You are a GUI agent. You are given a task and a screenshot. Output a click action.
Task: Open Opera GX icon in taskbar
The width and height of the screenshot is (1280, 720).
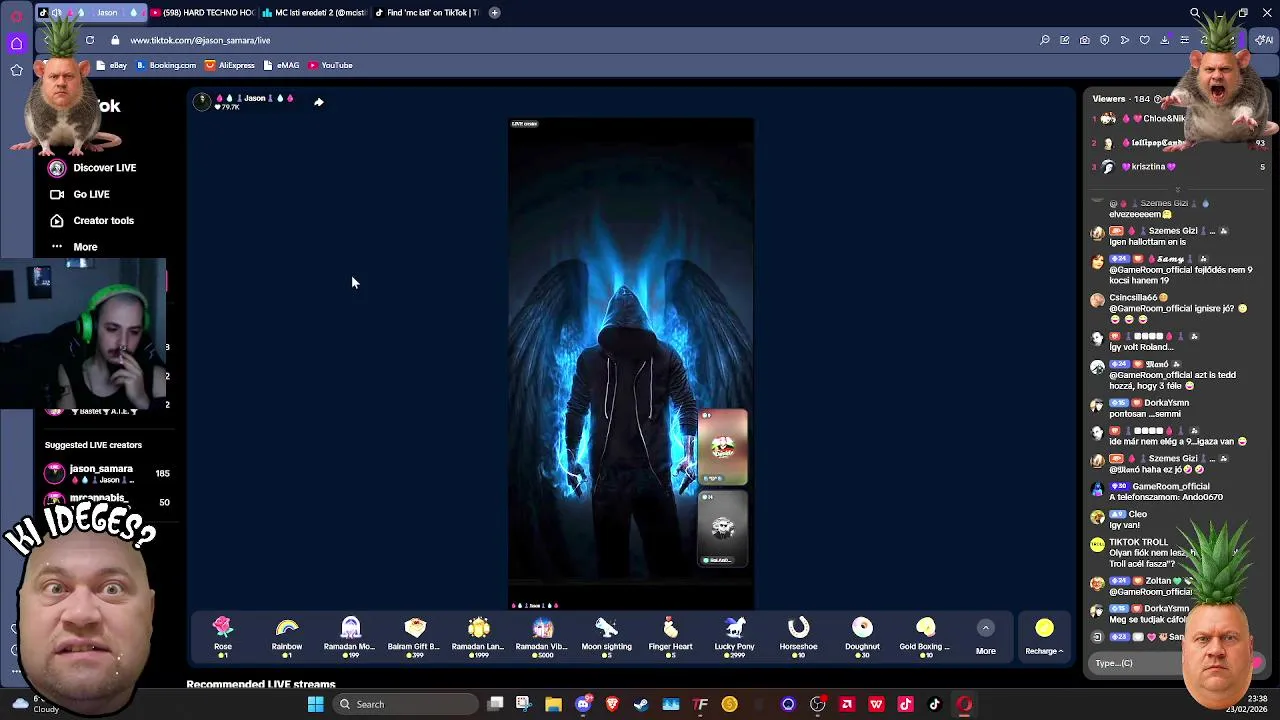tap(964, 704)
